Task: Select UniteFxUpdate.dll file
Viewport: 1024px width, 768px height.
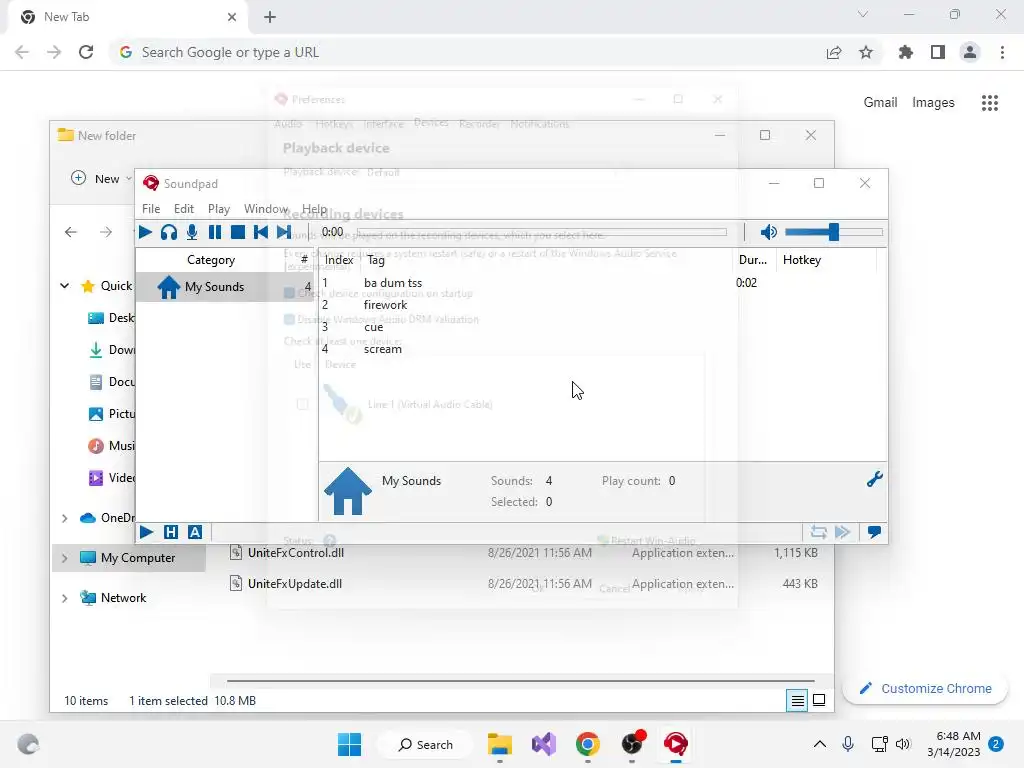Action: pos(523,584)
